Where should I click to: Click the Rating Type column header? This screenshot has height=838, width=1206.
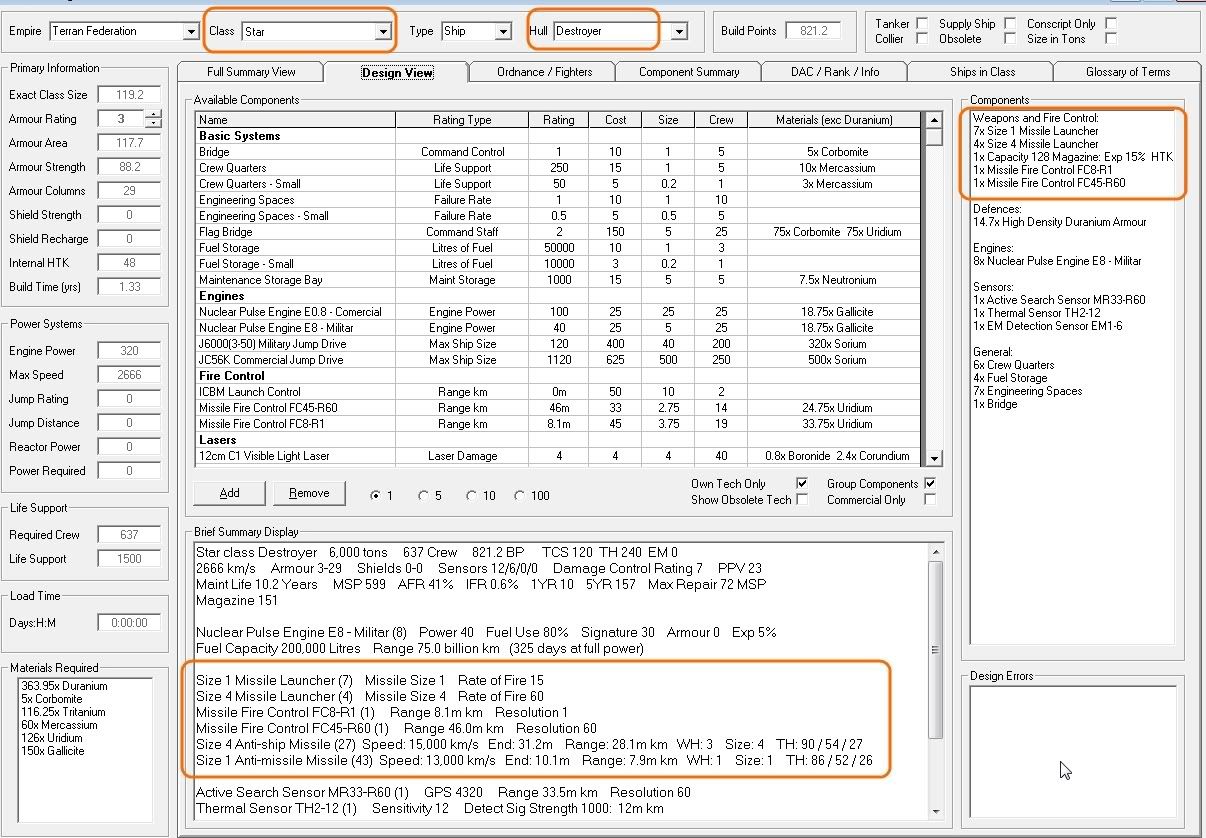[462, 120]
